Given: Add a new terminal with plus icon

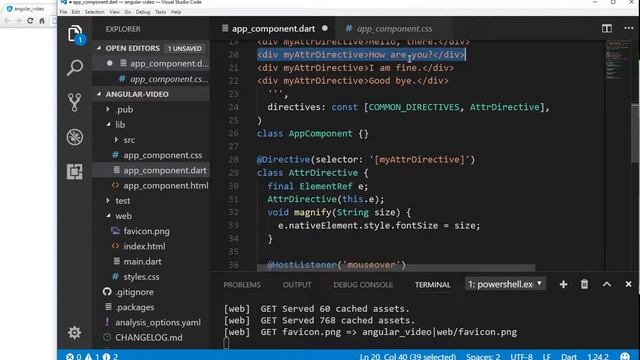Looking at the screenshot, I should [563, 284].
